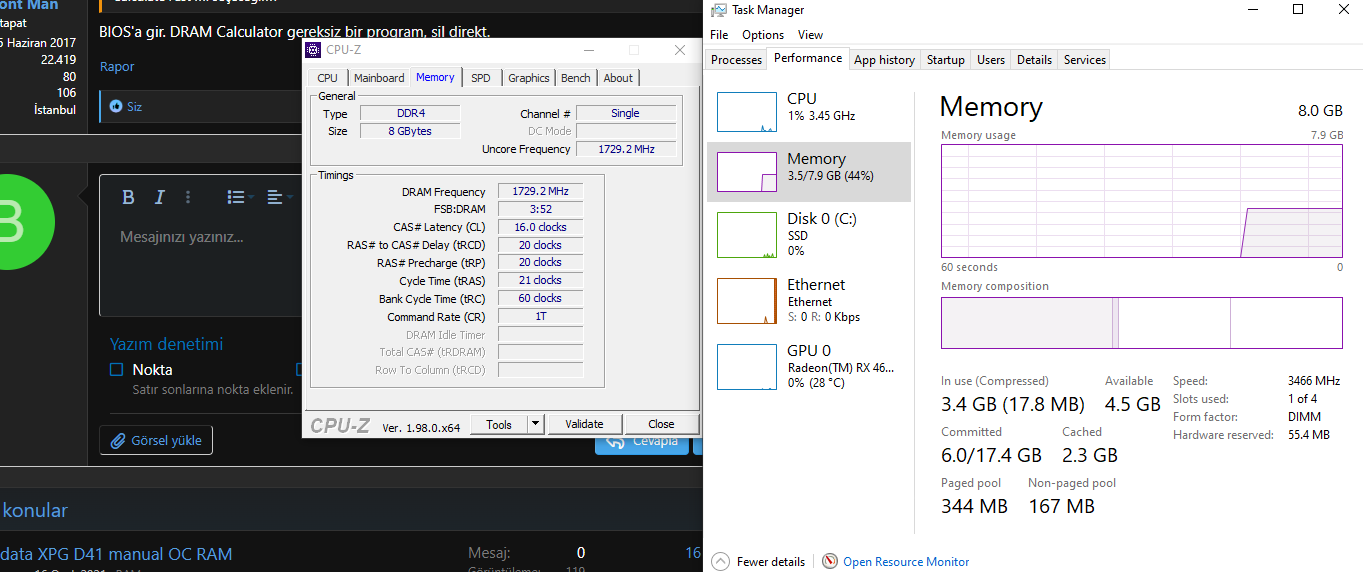
Task: Click the Close button in CPU-Z
Action: 661,424
